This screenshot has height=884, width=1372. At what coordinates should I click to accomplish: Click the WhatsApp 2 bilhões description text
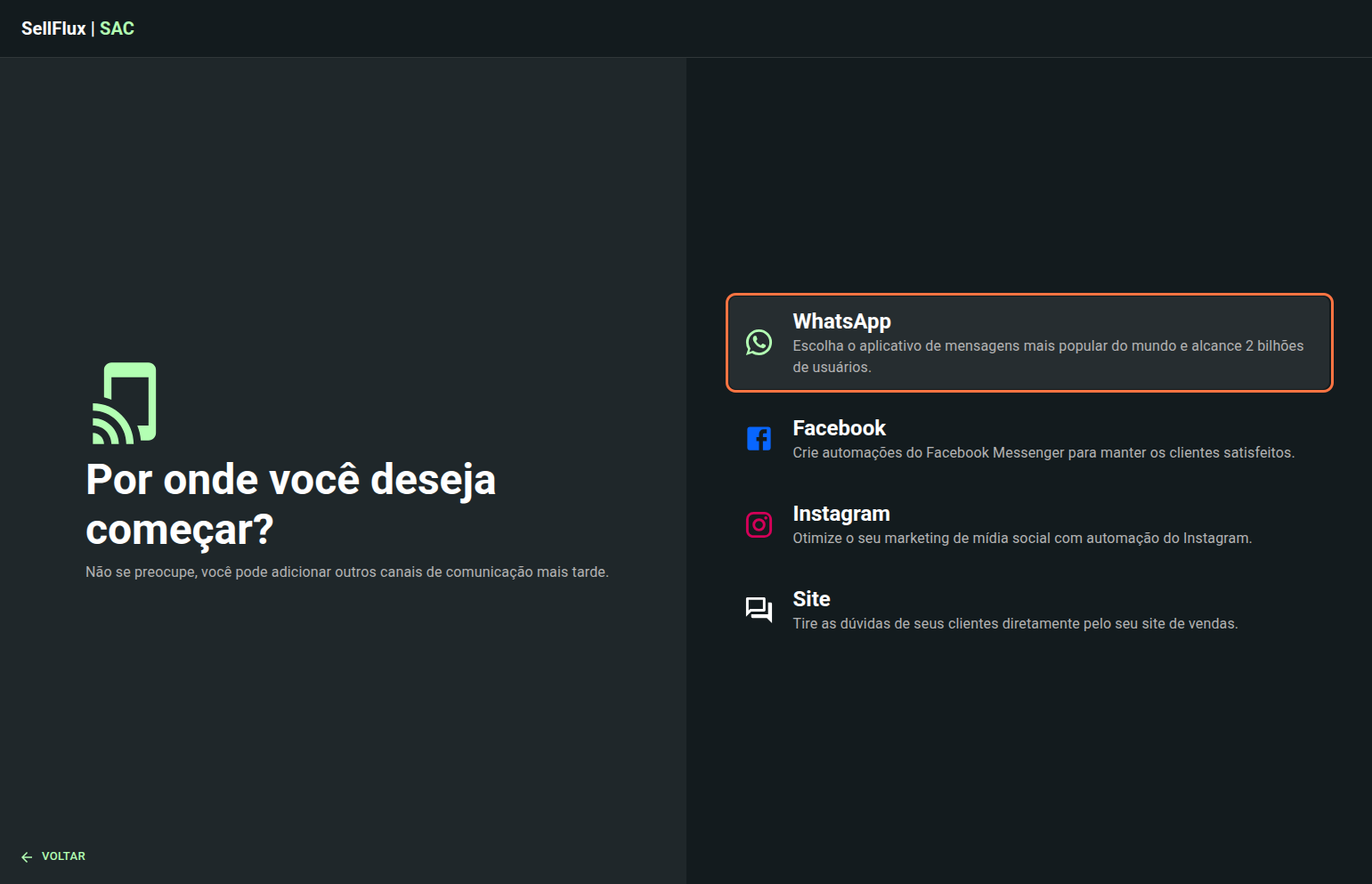1048,356
